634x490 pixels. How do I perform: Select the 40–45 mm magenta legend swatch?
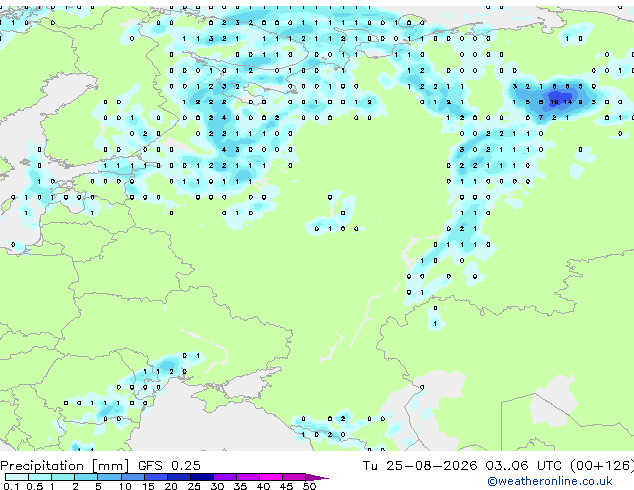point(271,477)
